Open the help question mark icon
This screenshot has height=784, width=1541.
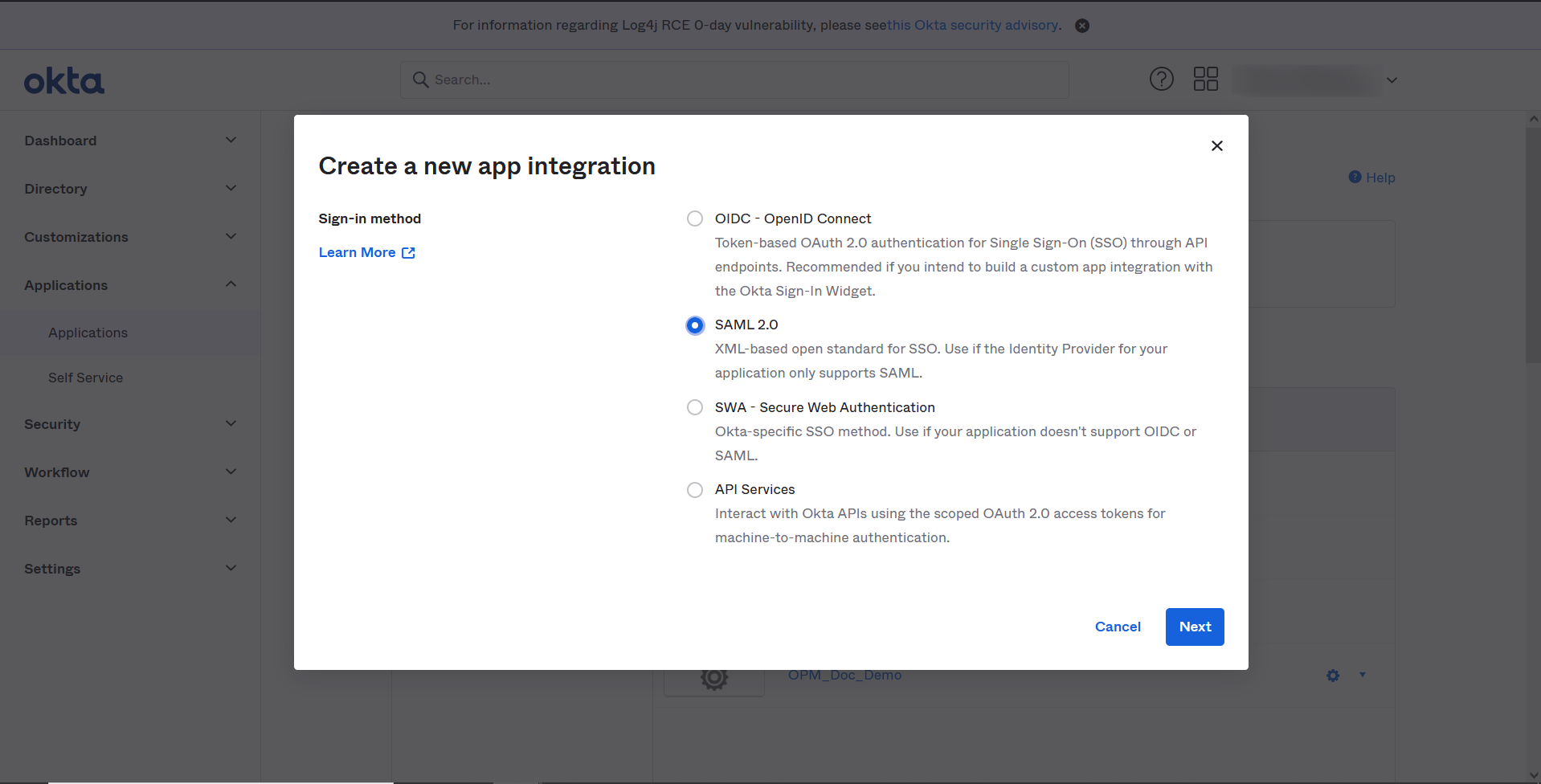1161,79
